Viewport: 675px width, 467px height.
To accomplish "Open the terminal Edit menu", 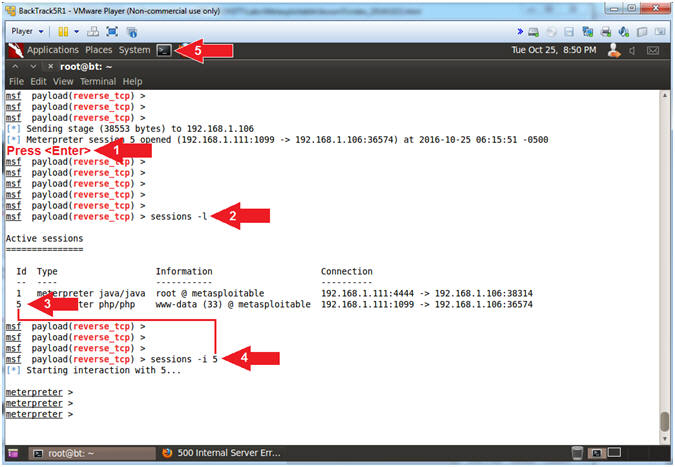I will [x=38, y=81].
